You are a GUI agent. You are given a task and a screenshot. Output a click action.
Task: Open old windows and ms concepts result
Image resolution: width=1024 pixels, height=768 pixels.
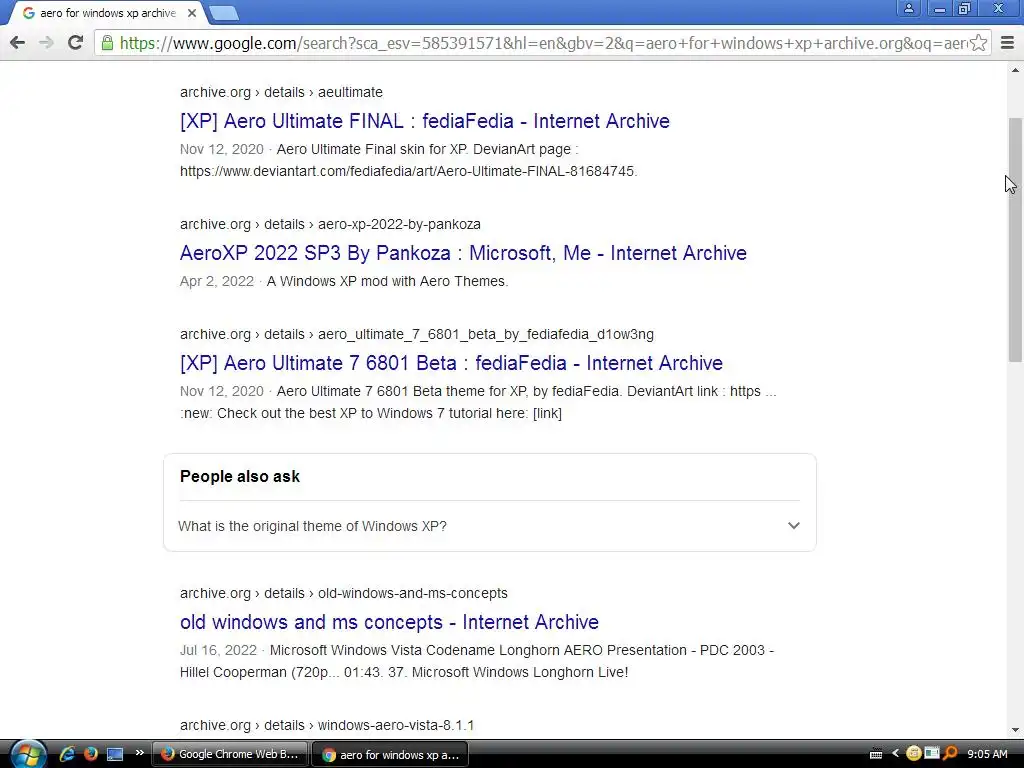click(x=389, y=622)
